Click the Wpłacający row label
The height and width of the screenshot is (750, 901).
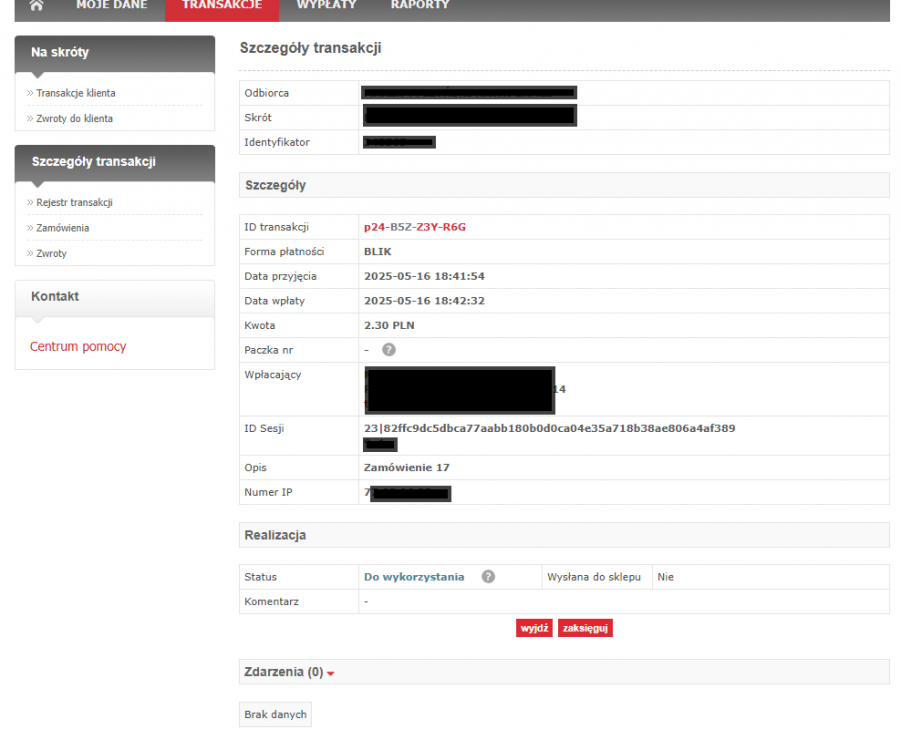(272, 375)
